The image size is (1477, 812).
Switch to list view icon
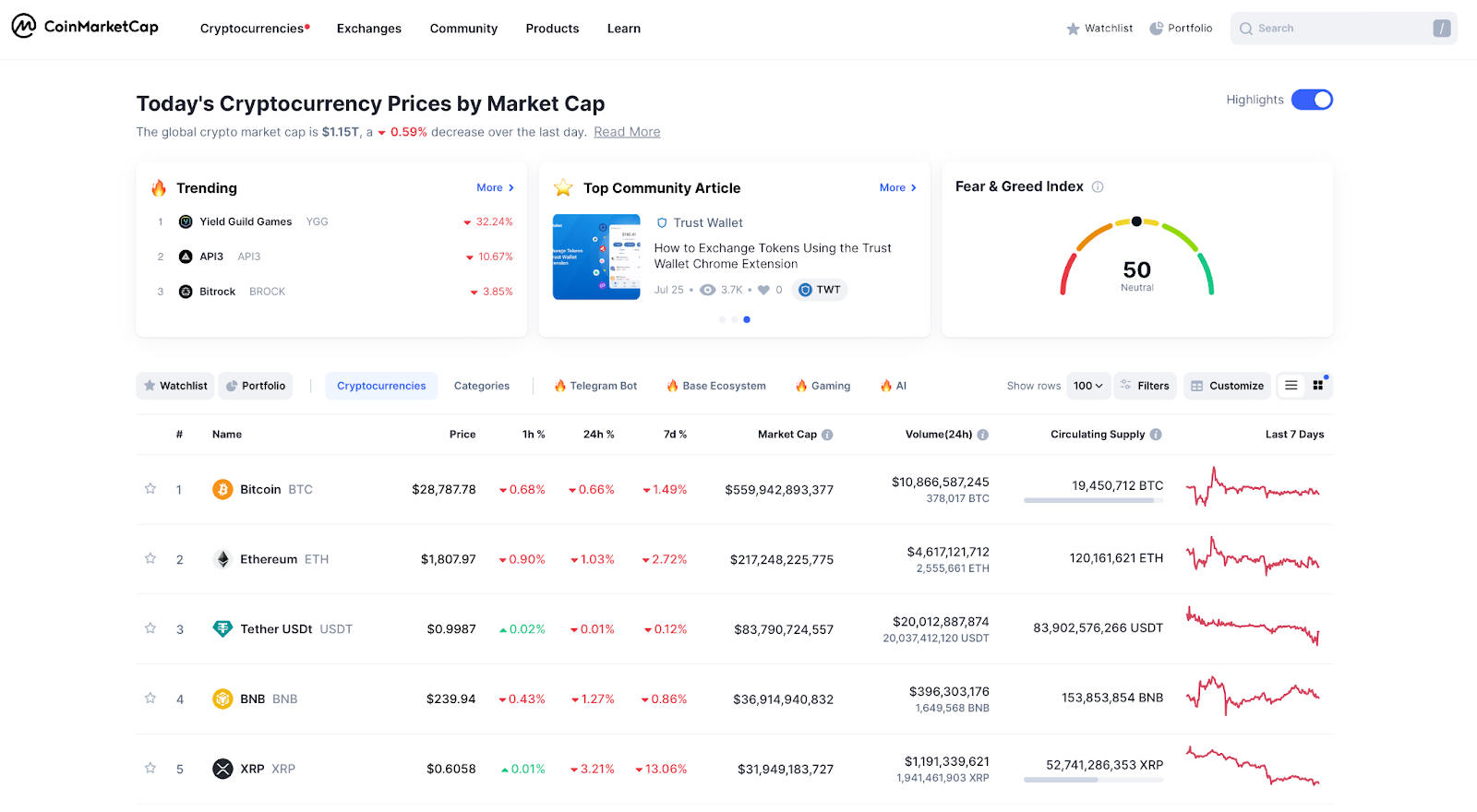[x=1291, y=386]
